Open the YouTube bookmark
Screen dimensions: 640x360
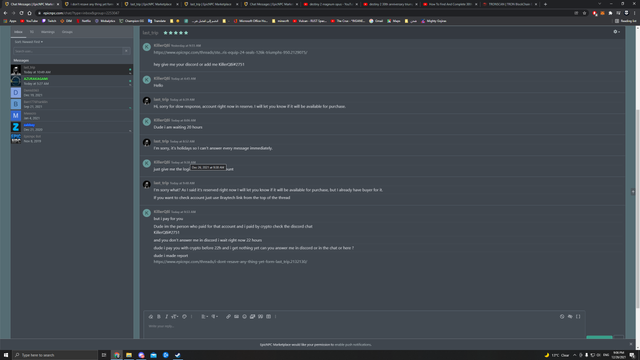click(x=29, y=21)
